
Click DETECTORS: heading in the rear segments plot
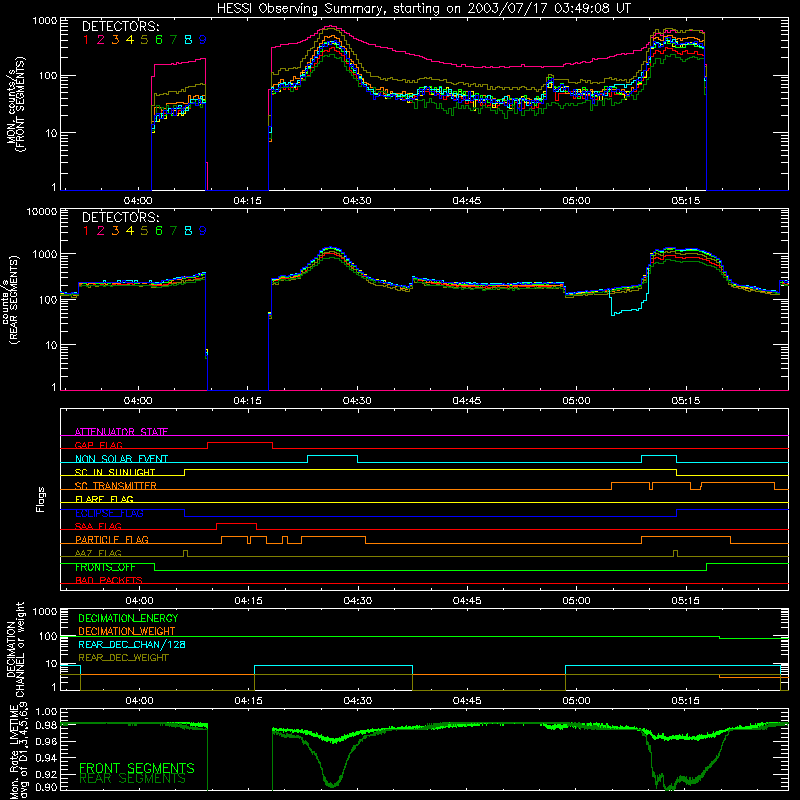click(121, 217)
